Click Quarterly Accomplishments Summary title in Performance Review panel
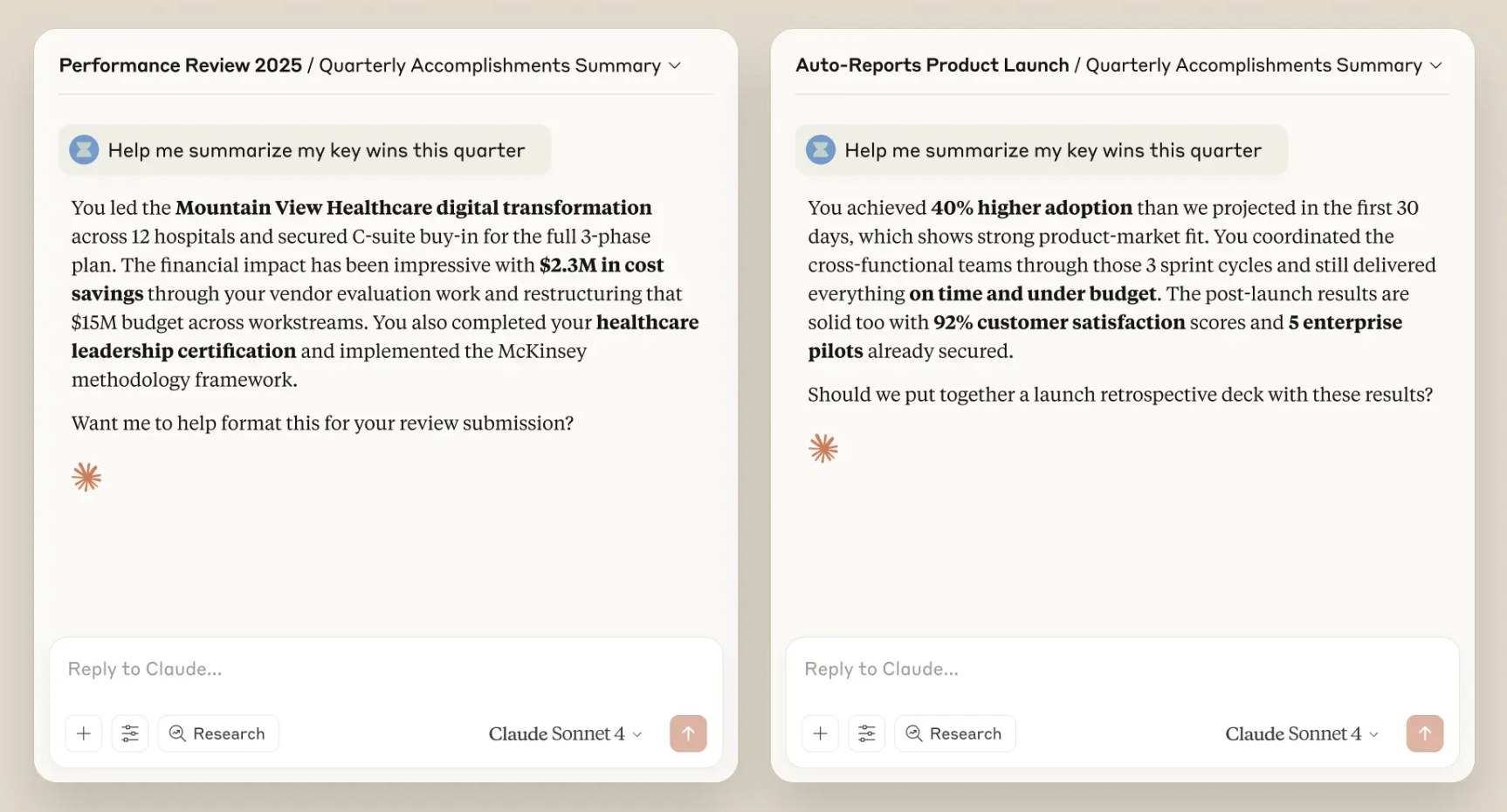Screen dimensions: 1507x812 pyautogui.click(x=490, y=65)
